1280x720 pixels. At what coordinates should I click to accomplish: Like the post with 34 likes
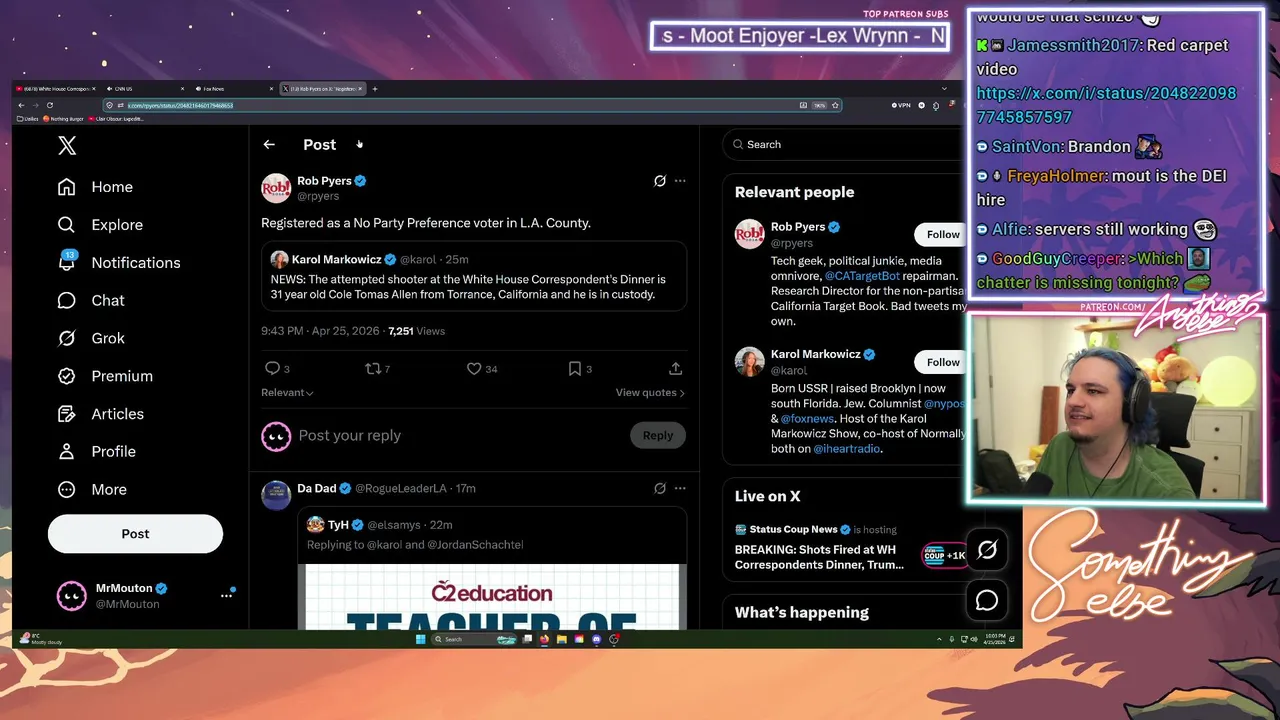[474, 369]
